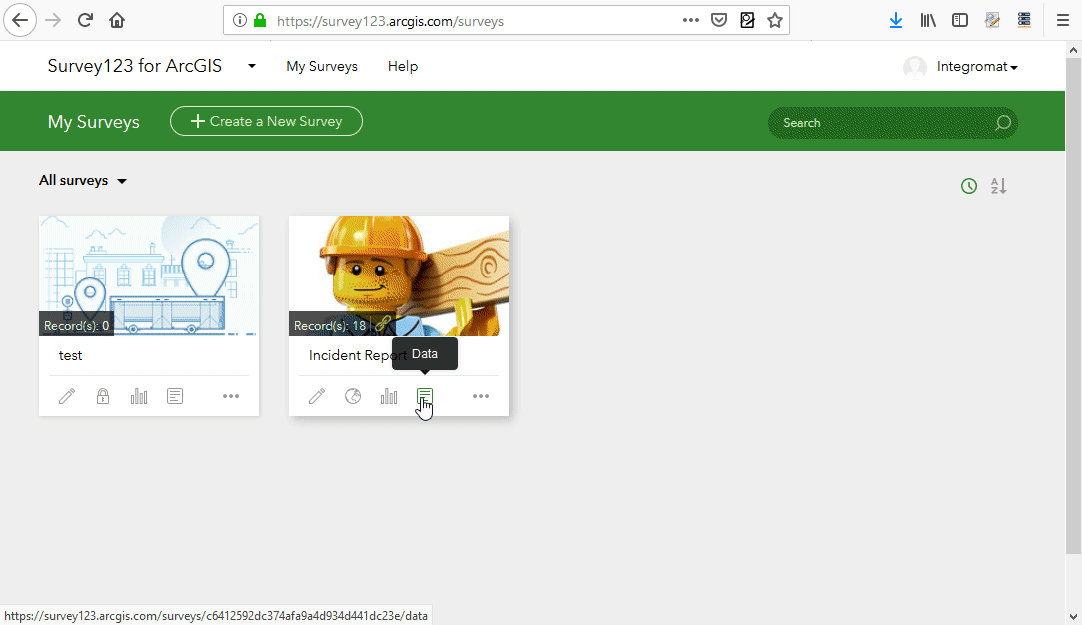Click the browser address bar URL
The height and width of the screenshot is (625, 1082).
pos(391,21)
